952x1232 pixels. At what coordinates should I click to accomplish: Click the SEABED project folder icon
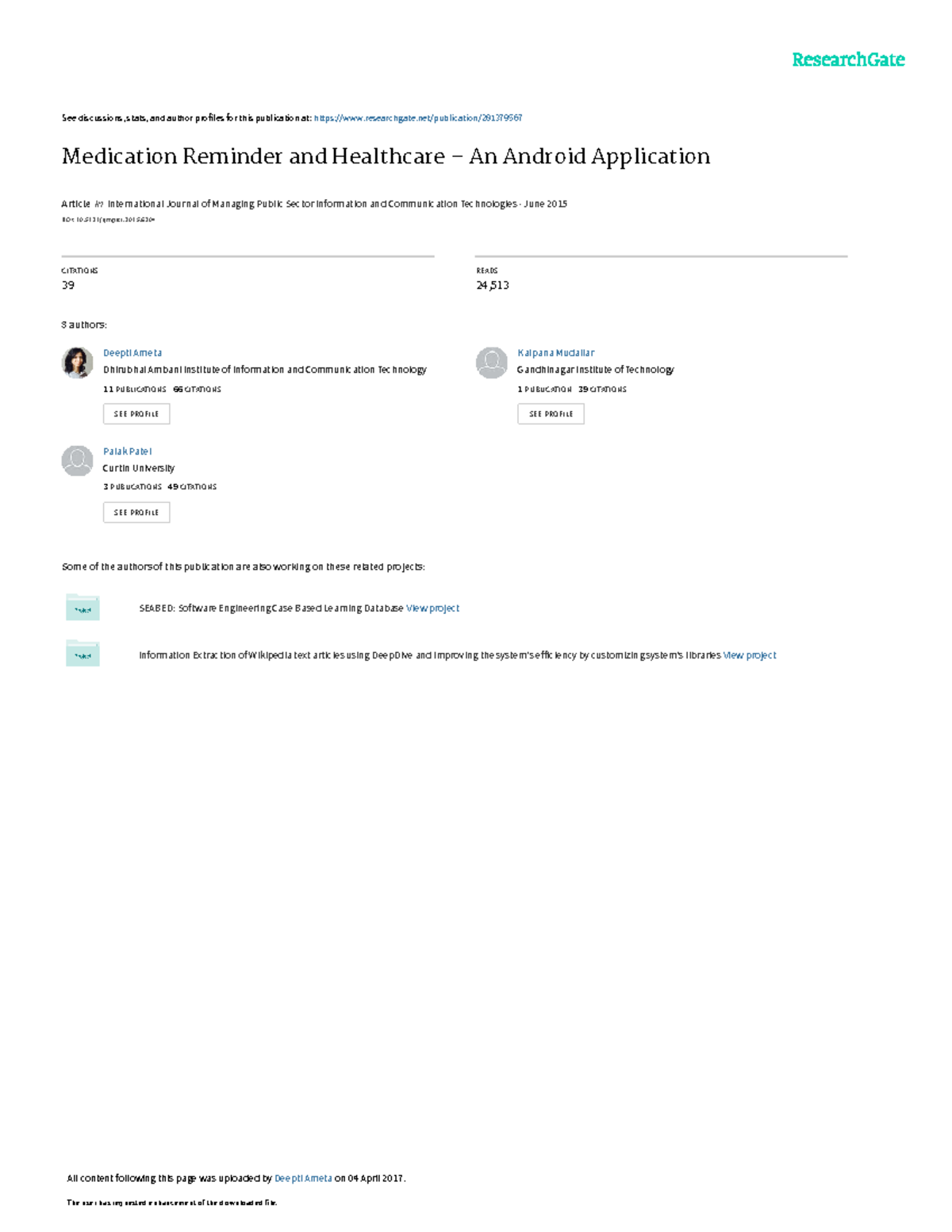[83, 608]
